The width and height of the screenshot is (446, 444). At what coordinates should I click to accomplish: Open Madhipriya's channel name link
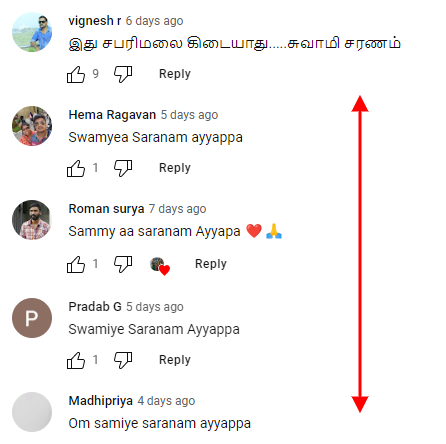click(x=101, y=401)
